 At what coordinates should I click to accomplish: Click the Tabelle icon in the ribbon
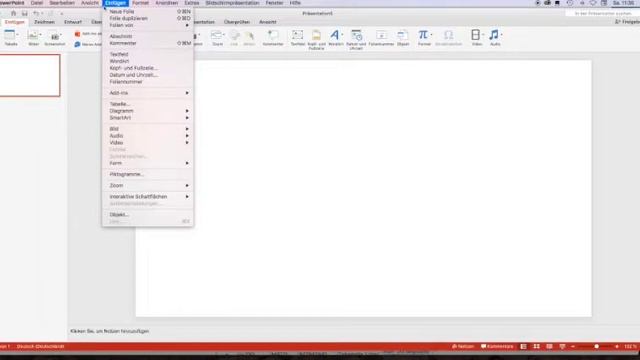[x=10, y=36]
